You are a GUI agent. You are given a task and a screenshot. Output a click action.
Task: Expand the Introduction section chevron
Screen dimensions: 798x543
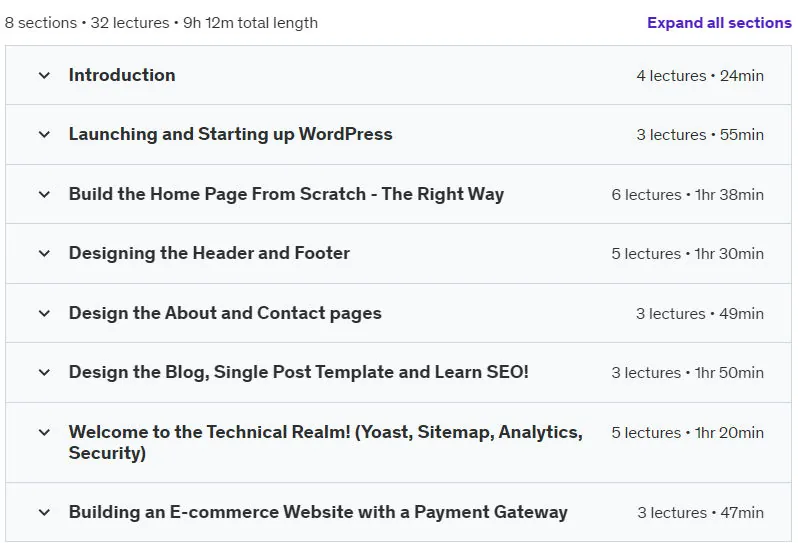pos(44,75)
